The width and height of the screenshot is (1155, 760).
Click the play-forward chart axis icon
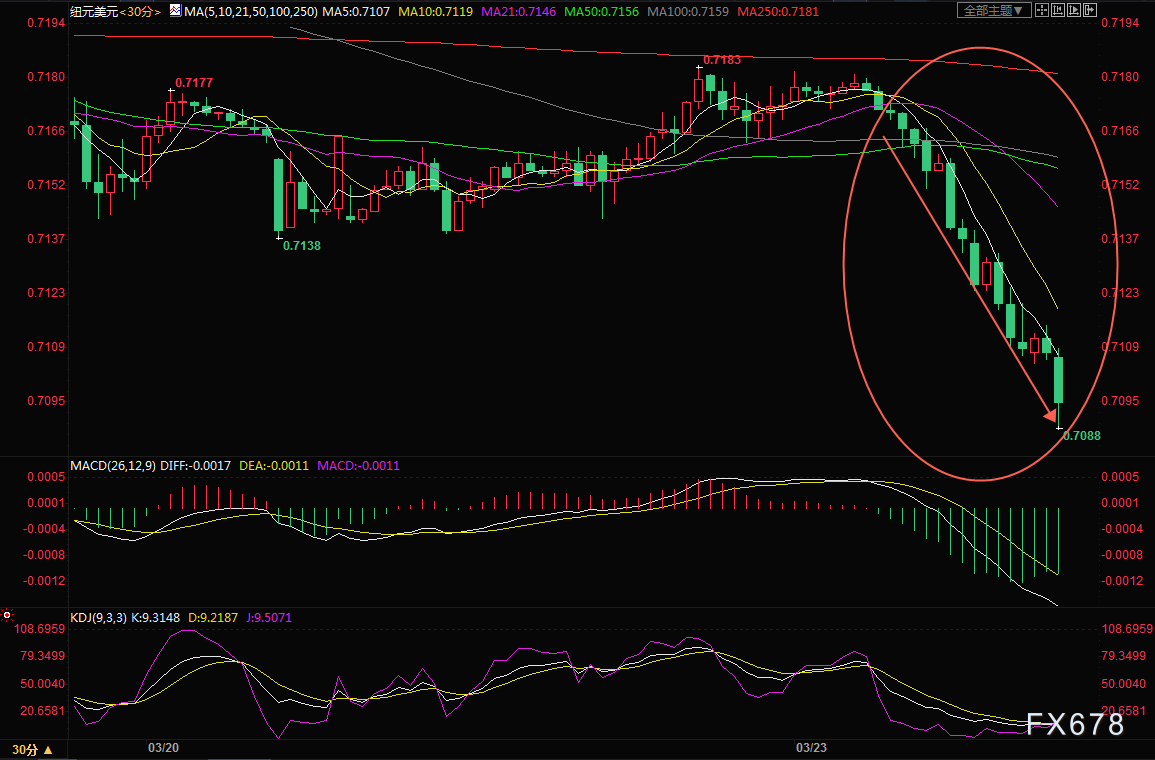pos(1074,10)
